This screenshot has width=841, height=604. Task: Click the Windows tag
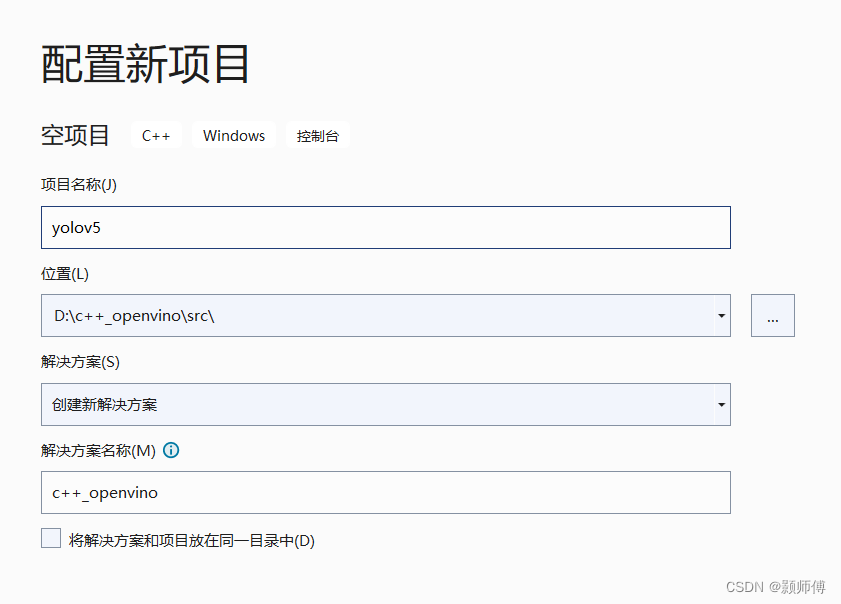[x=234, y=136]
